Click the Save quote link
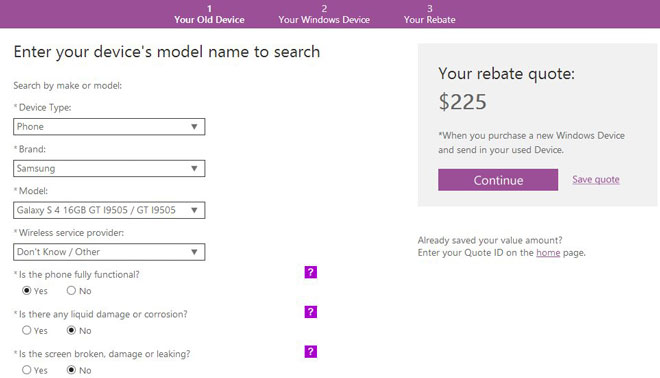This screenshot has height=378, width=660. tap(596, 179)
